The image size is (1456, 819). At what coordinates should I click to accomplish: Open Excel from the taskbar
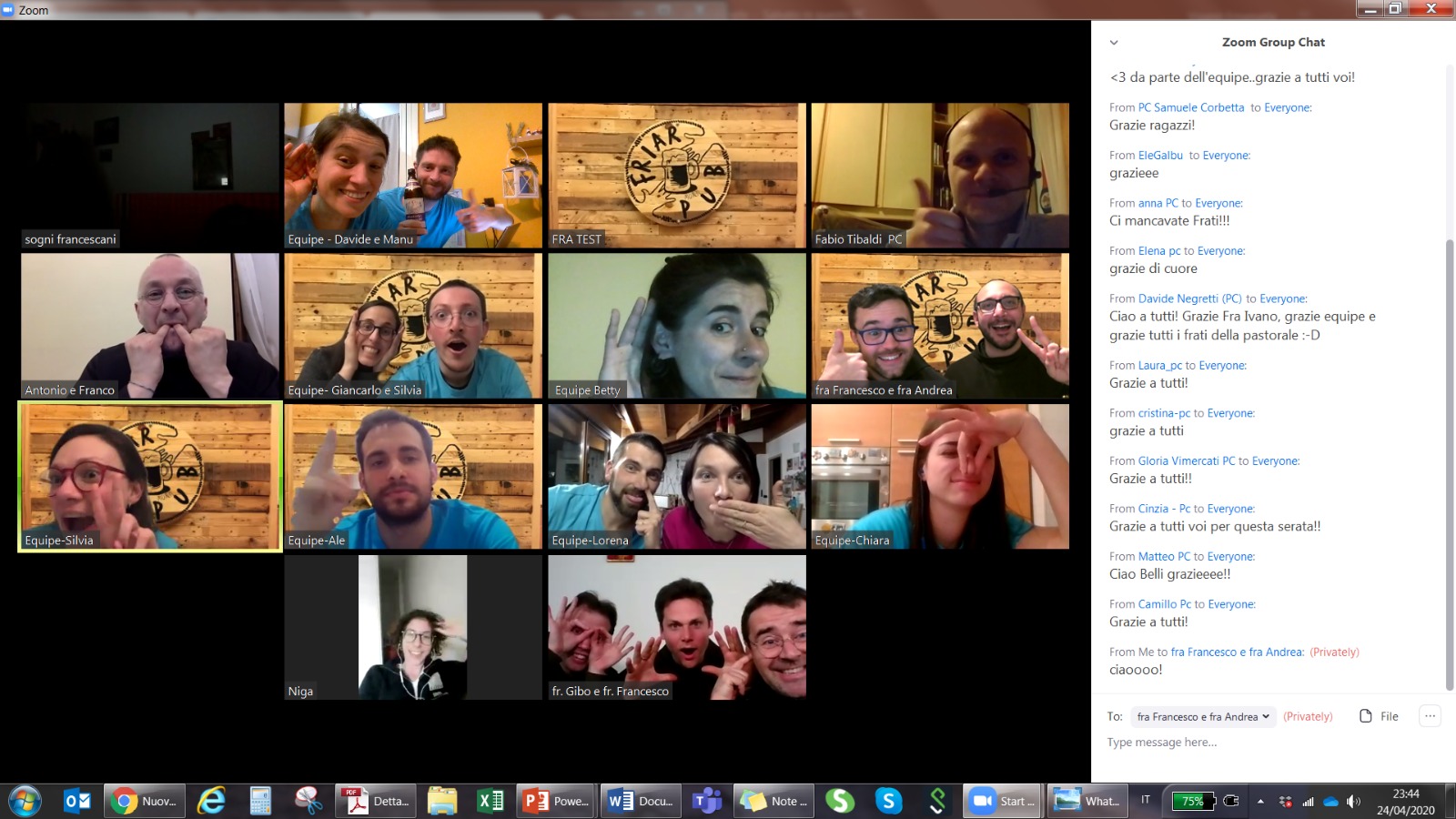tap(490, 801)
